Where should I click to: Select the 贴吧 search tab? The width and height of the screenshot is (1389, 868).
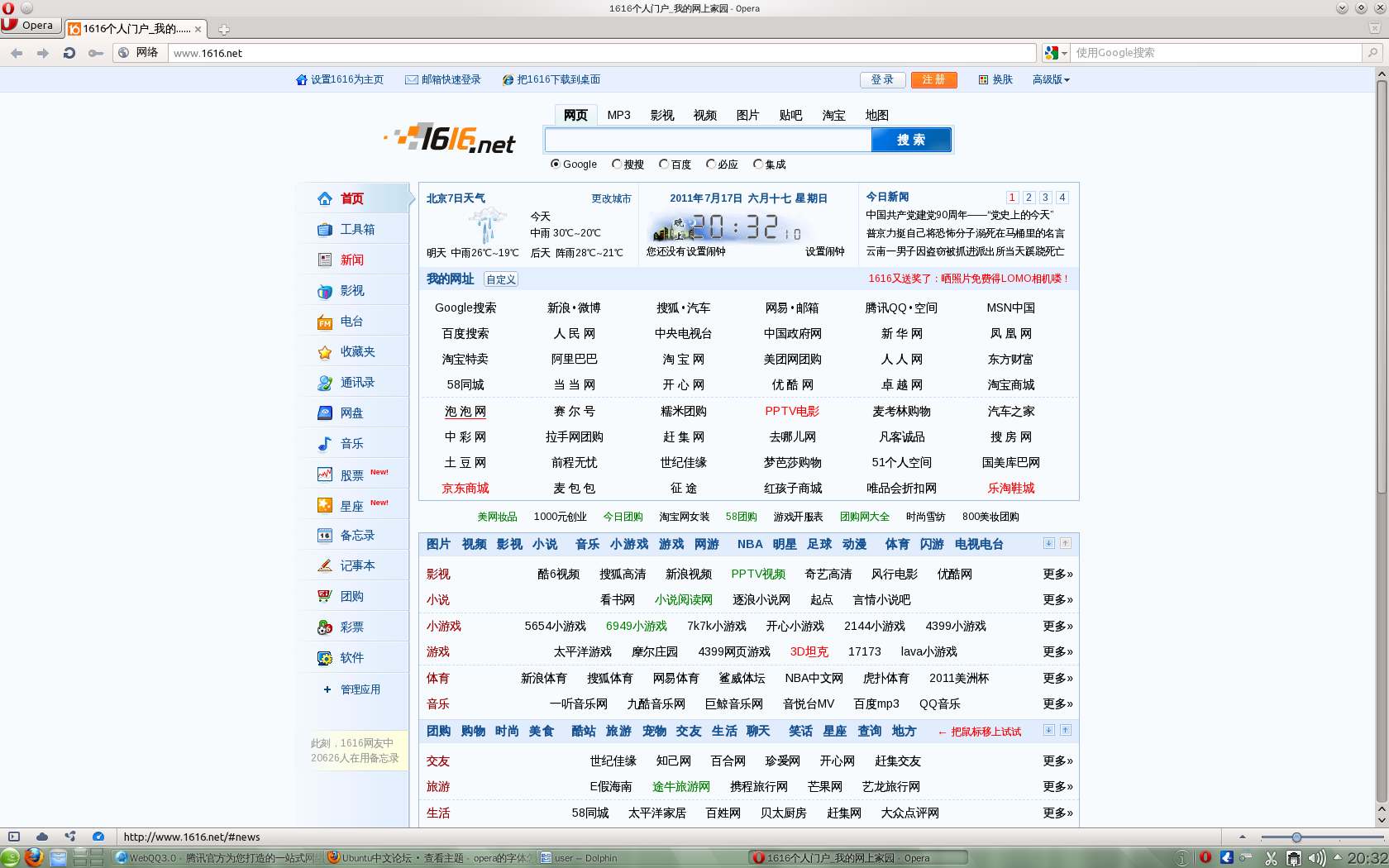tap(790, 115)
